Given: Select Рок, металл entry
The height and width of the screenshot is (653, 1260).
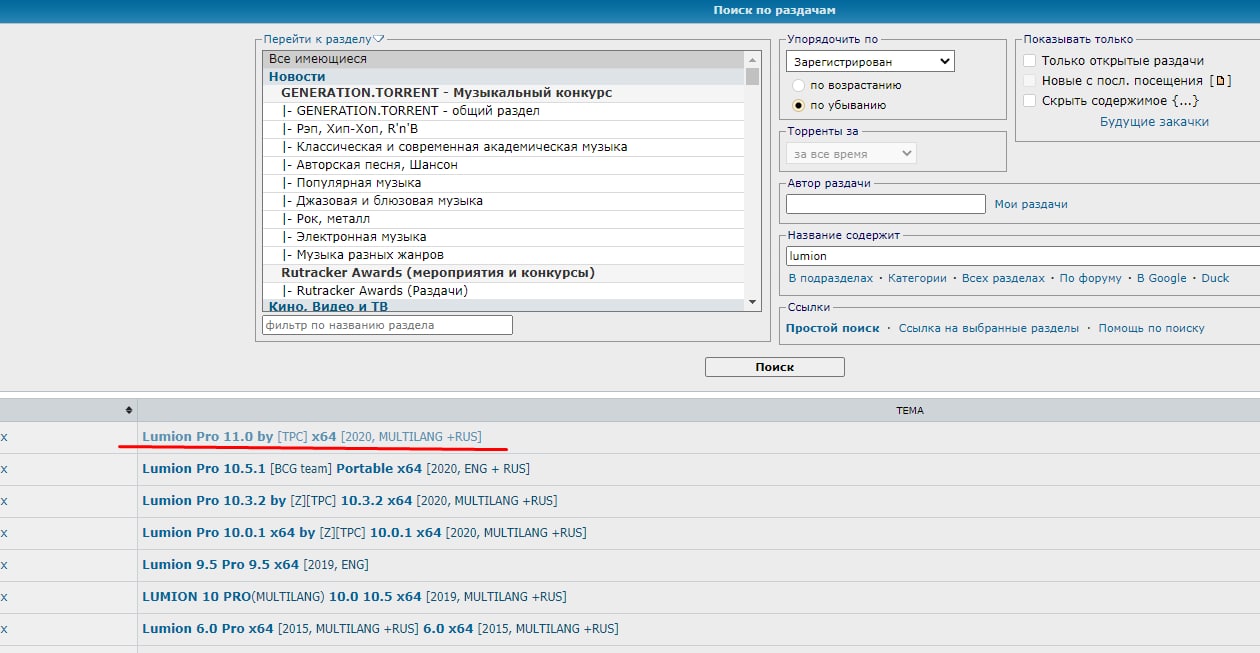Looking at the screenshot, I should tap(504, 219).
